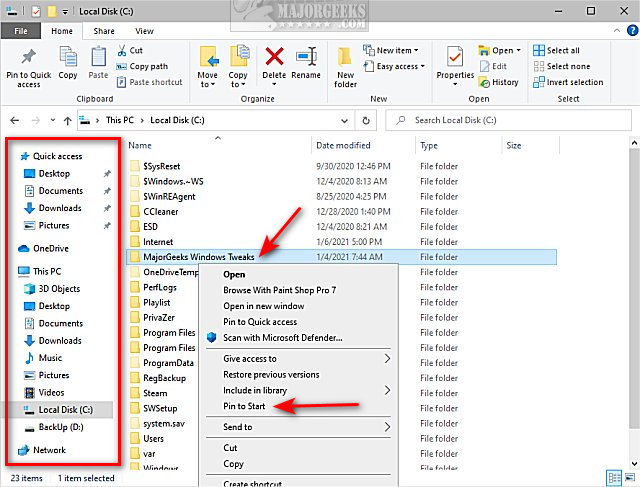640x487 pixels.
Task: Choose Open in the context menu
Action: click(x=234, y=275)
